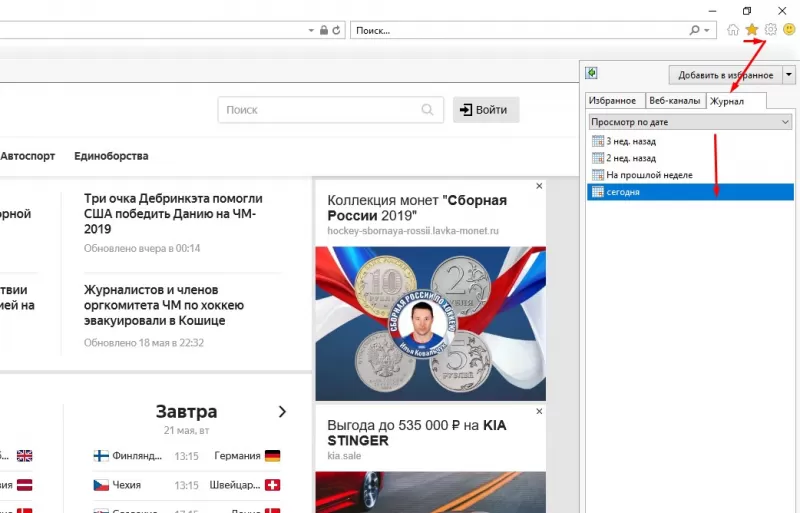Open news Журналистов и членов оргкомитета

coord(164,305)
